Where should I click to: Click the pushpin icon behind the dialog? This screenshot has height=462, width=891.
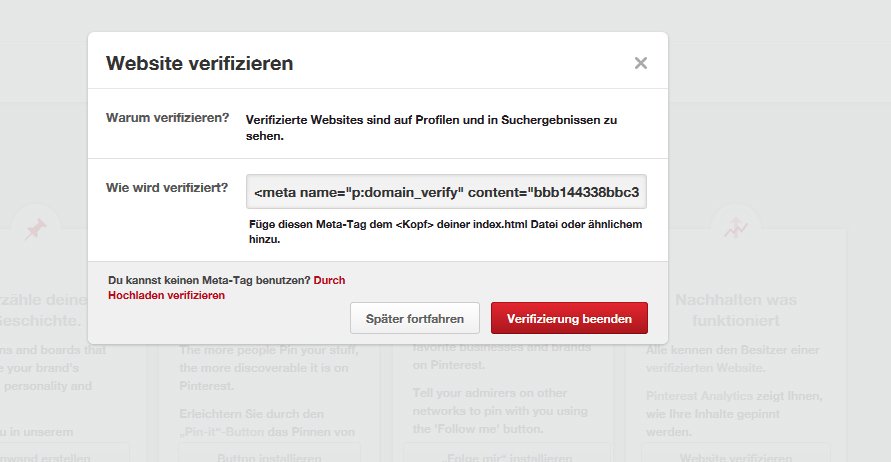pyautogui.click(x=35, y=229)
